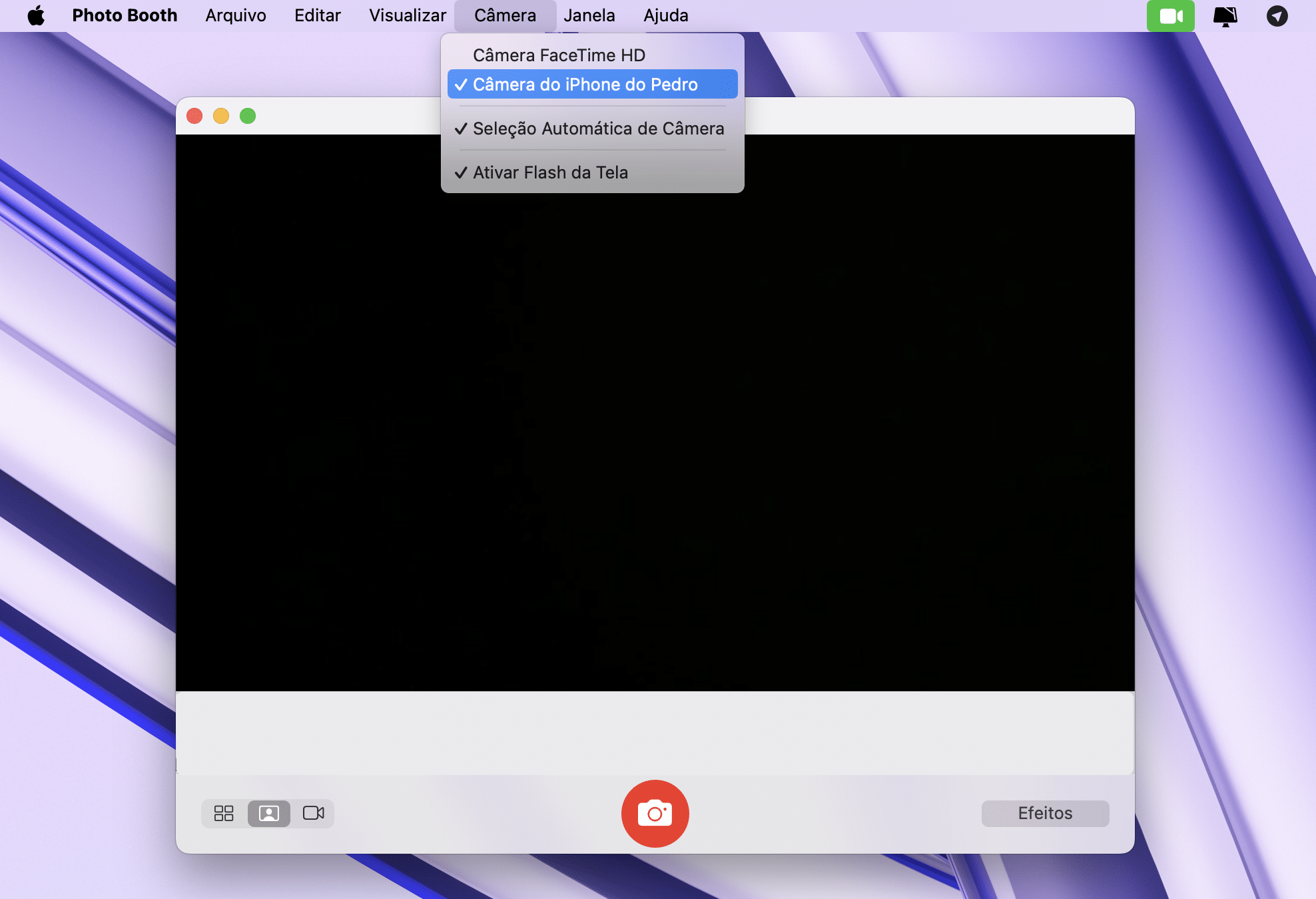Toggle Seleção Automática de Câmera
The image size is (1316, 899).
point(592,129)
